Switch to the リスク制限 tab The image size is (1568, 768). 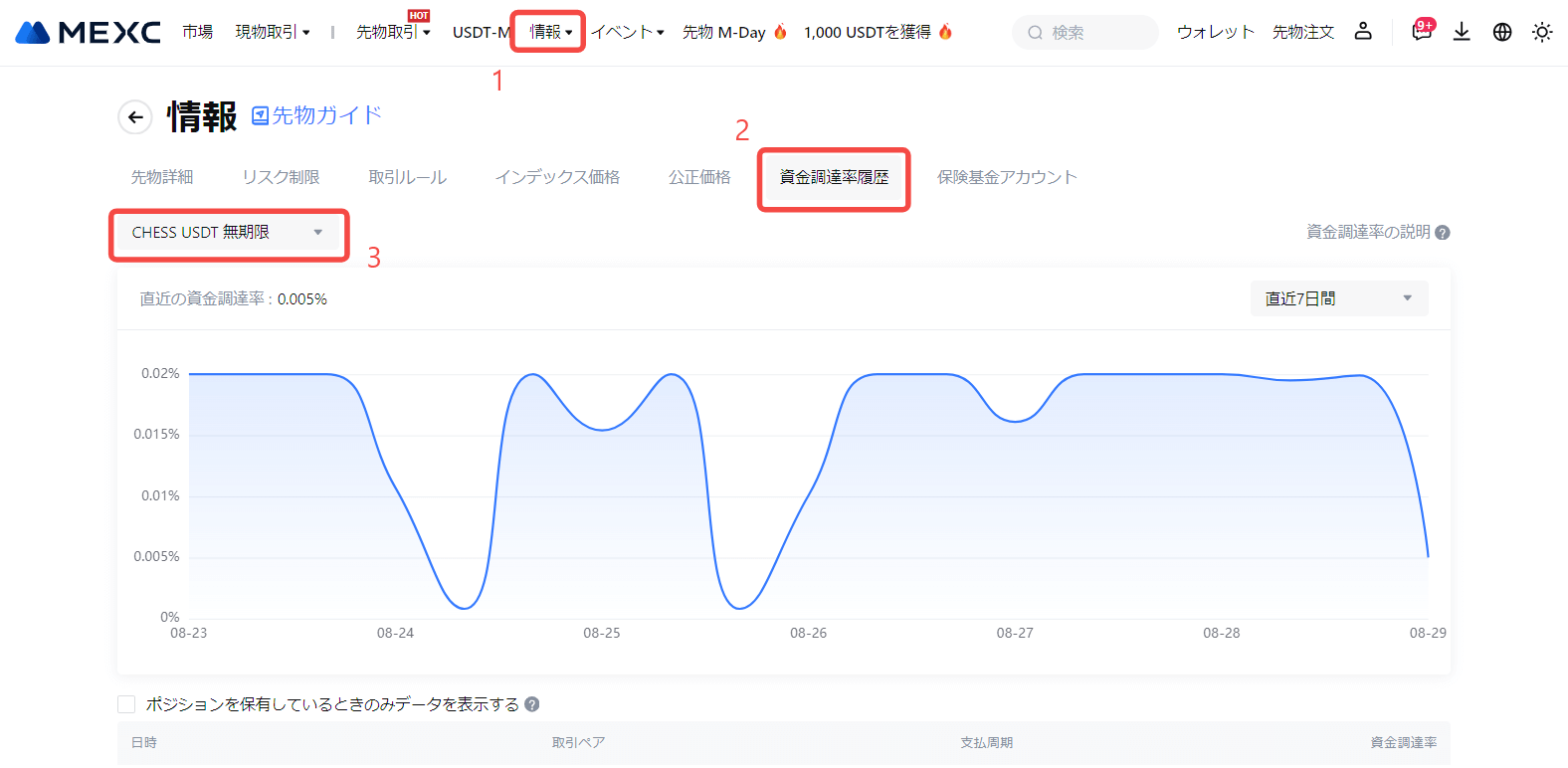coord(281,177)
